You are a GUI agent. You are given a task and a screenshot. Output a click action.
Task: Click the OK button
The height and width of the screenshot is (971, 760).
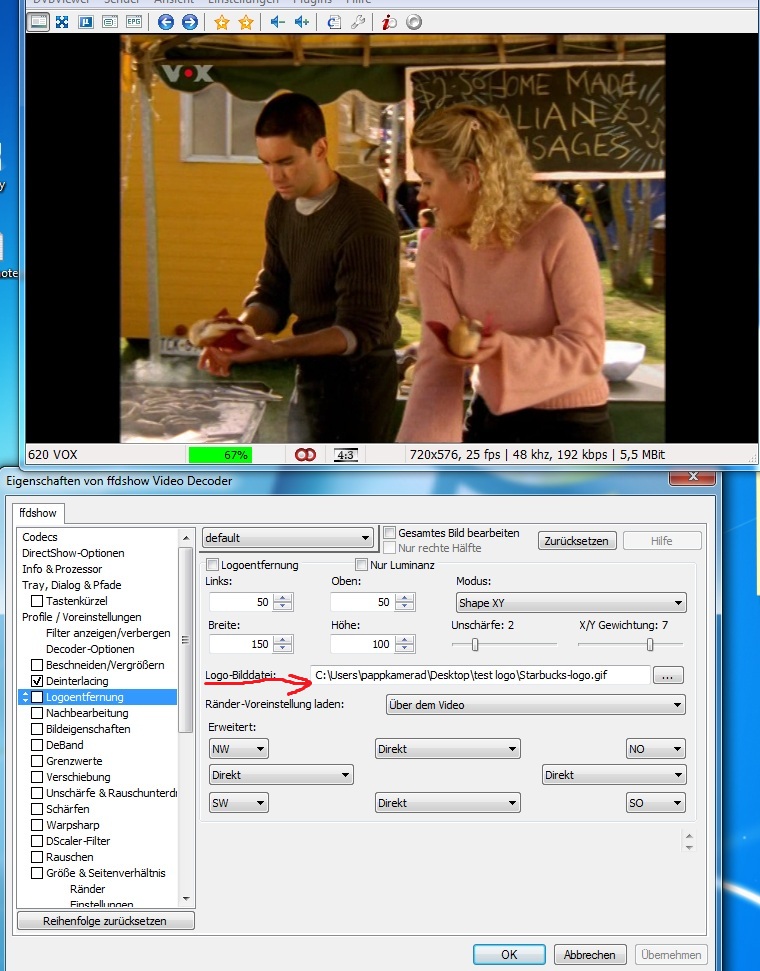click(509, 954)
